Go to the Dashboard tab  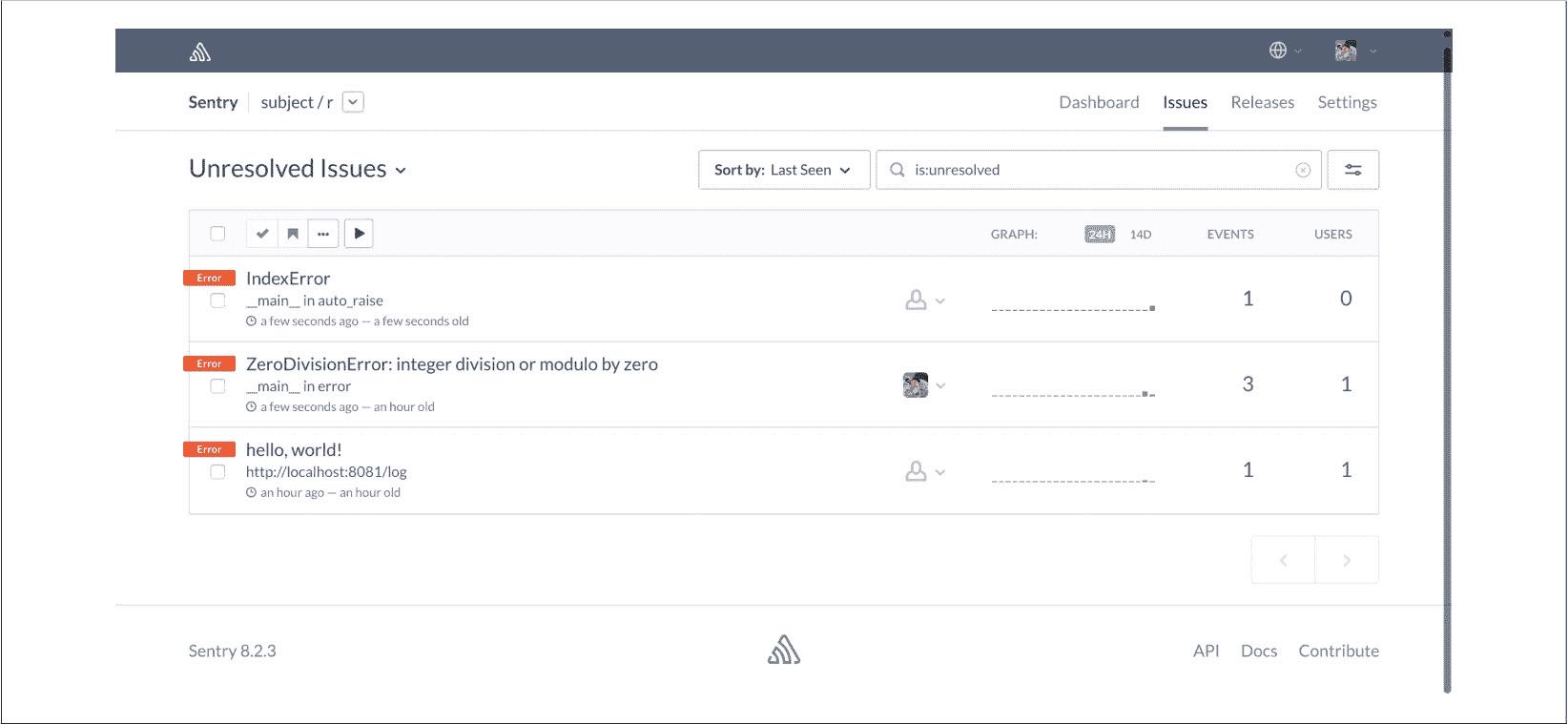coord(1099,102)
